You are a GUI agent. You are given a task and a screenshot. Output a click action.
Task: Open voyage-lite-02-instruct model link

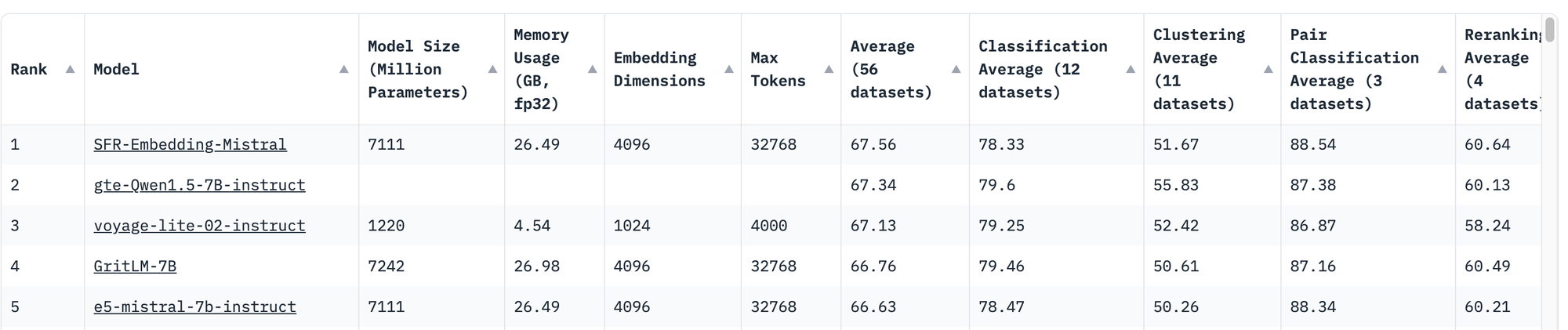[x=199, y=226]
